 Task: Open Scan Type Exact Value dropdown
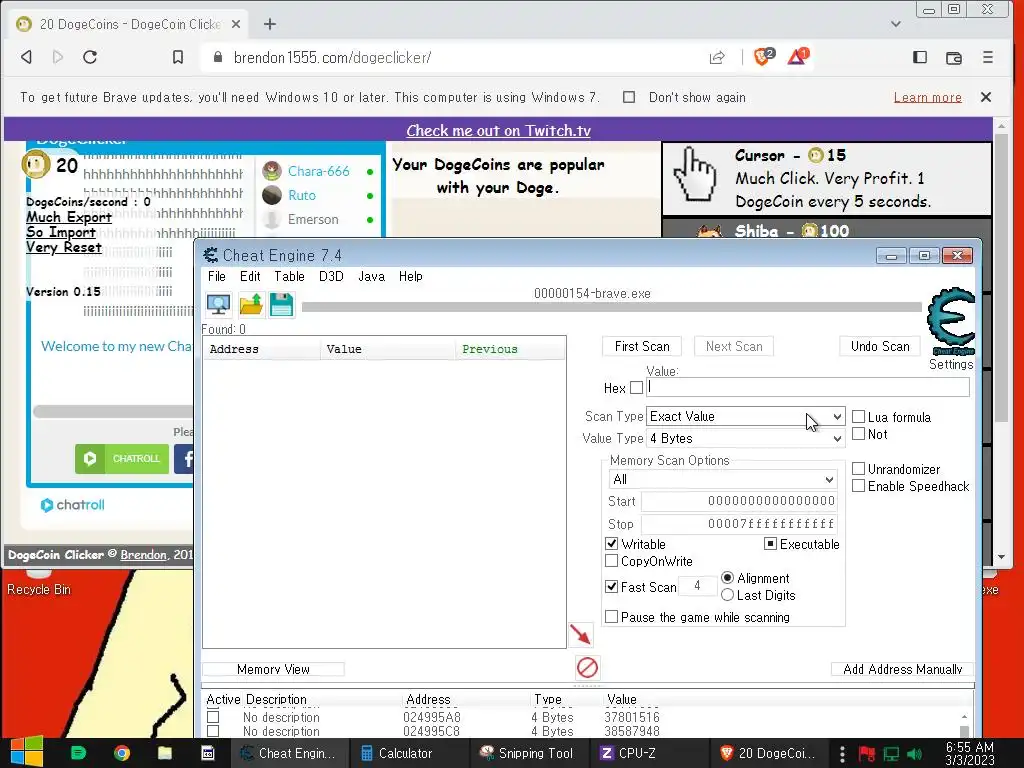[x=745, y=417]
